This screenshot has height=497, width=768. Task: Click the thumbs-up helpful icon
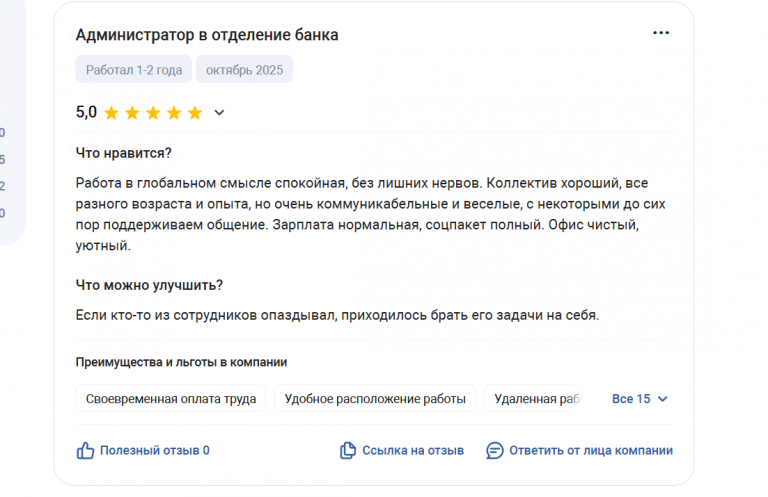click(x=86, y=451)
